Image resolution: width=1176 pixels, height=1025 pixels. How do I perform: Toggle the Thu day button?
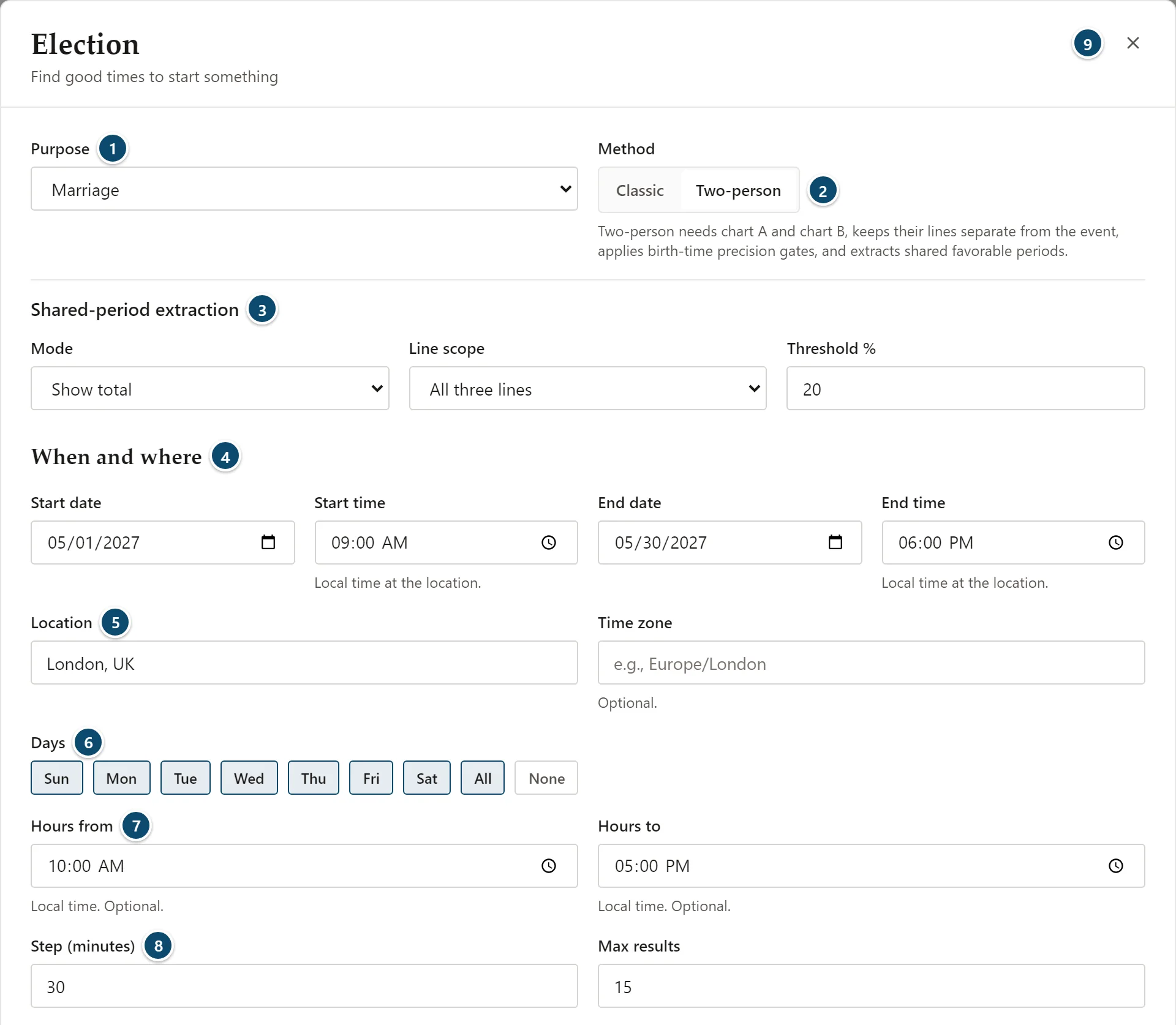coord(313,778)
